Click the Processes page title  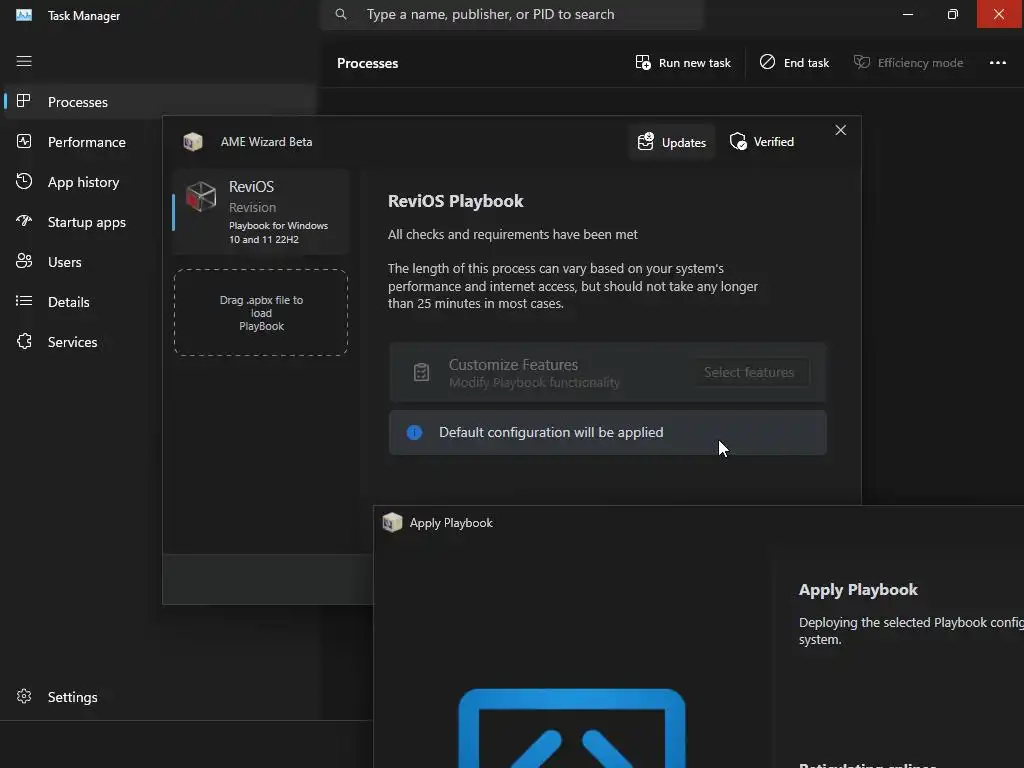pos(367,63)
